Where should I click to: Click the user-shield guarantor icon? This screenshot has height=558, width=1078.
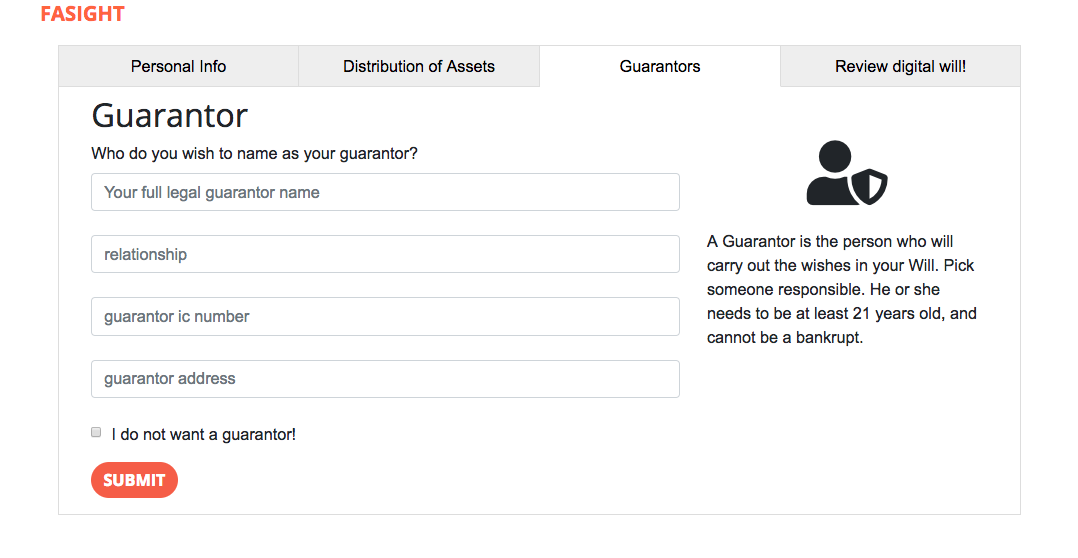846,173
